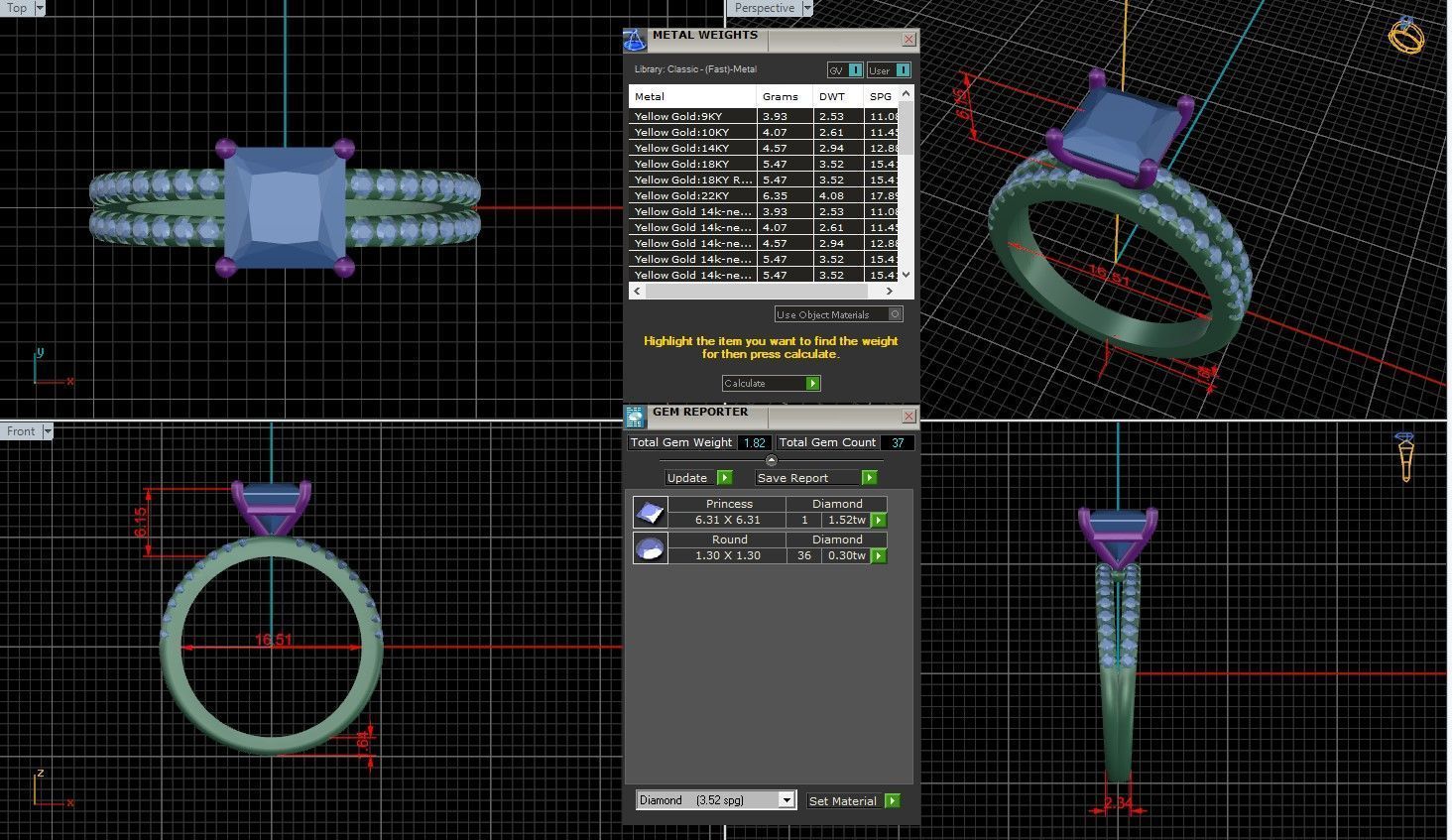Click the Total Gem Count value 37

coord(898,443)
